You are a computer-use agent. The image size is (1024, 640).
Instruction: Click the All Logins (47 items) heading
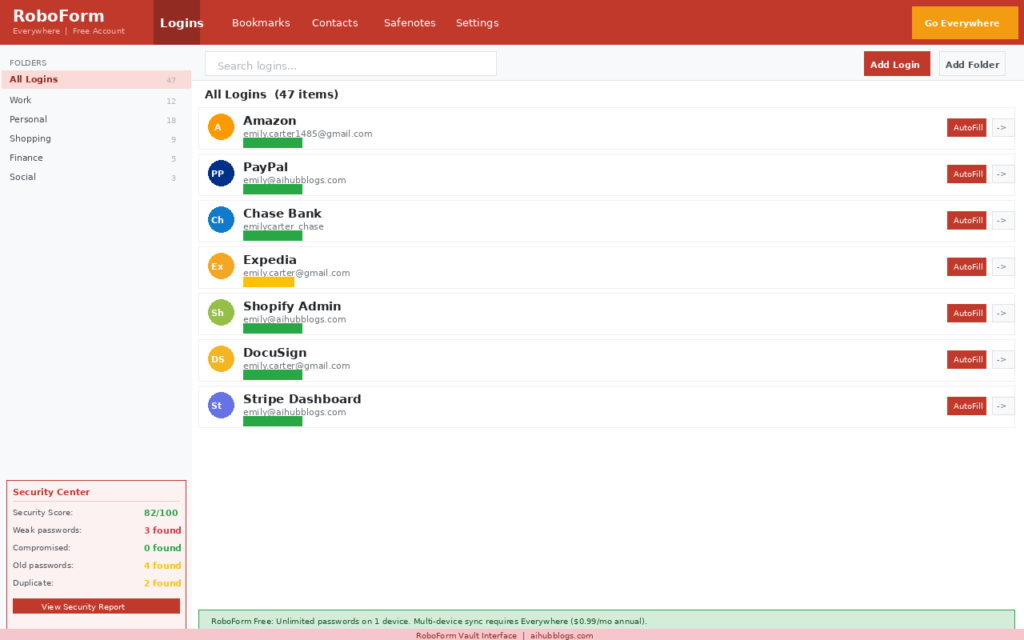tap(271, 94)
